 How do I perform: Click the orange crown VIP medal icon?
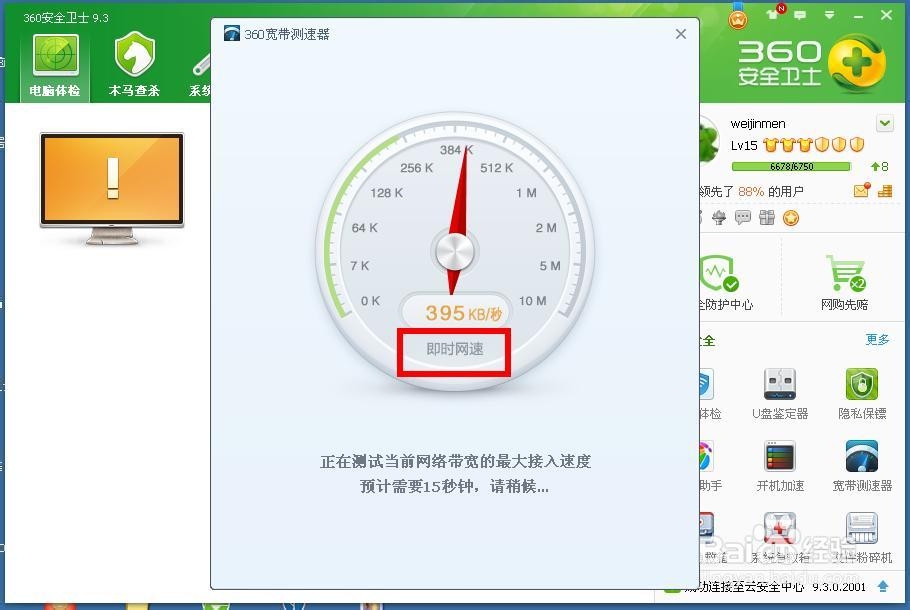738,19
